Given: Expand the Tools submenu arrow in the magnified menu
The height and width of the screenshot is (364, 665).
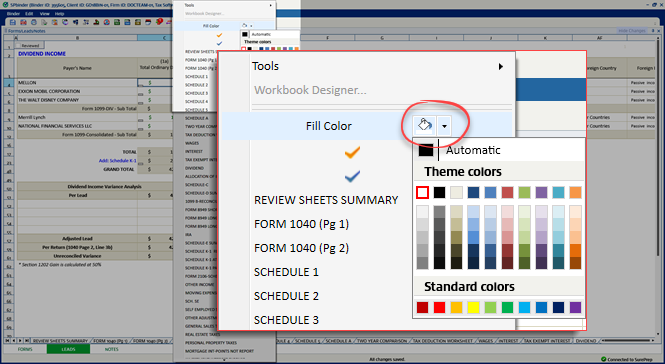Looking at the screenshot, I should pos(501,66).
